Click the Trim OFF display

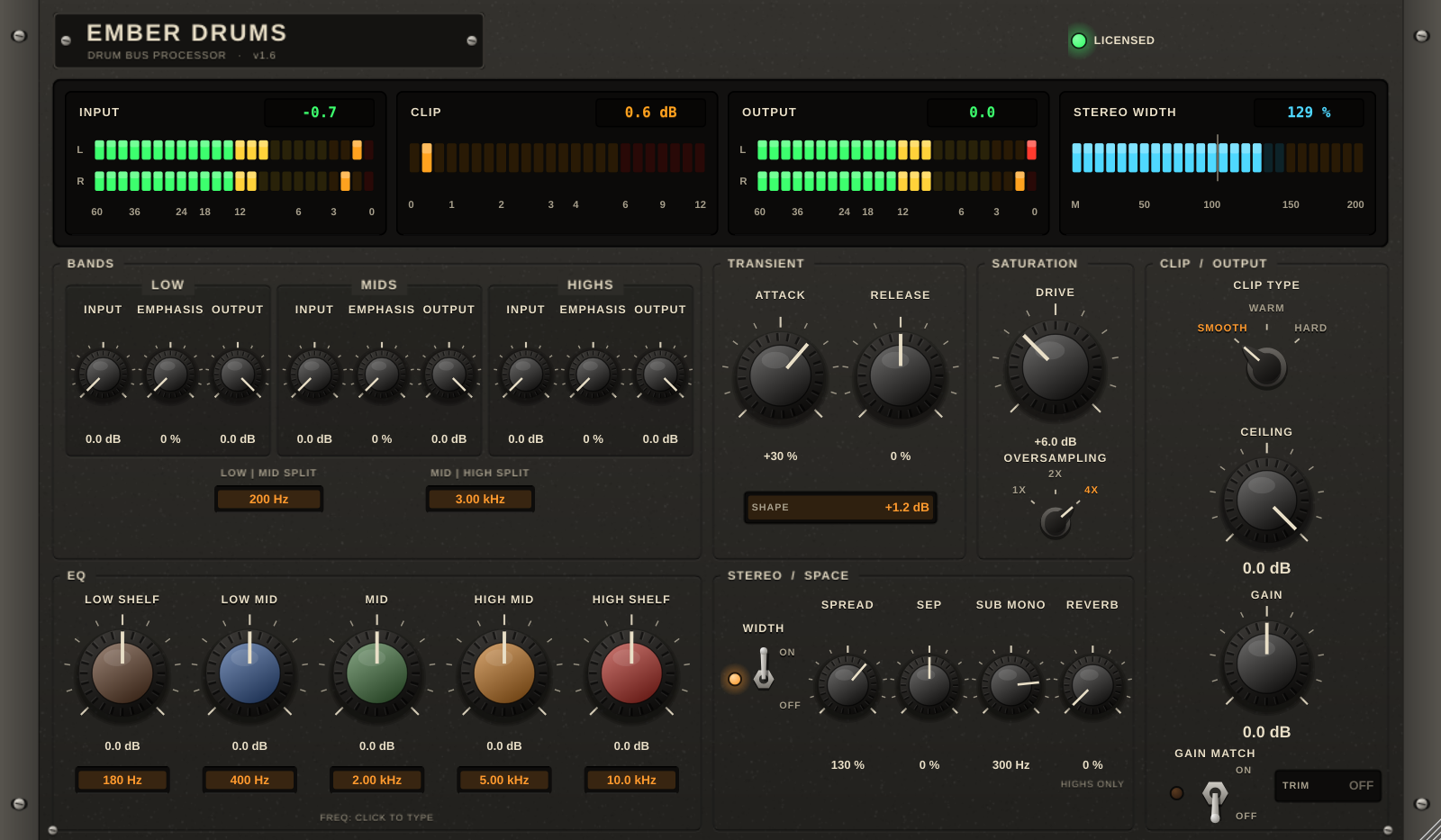click(x=1328, y=786)
